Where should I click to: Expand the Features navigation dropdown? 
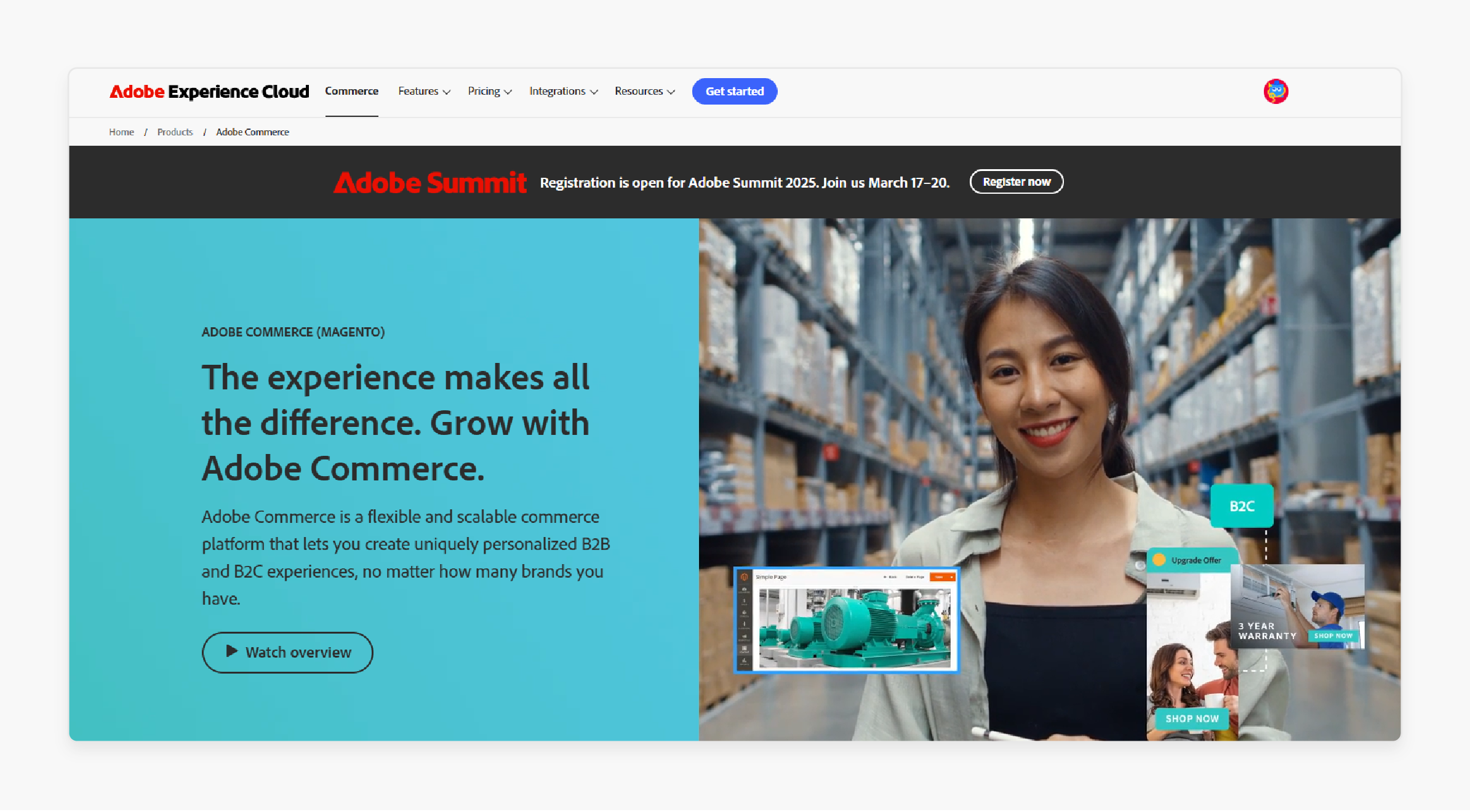[422, 91]
